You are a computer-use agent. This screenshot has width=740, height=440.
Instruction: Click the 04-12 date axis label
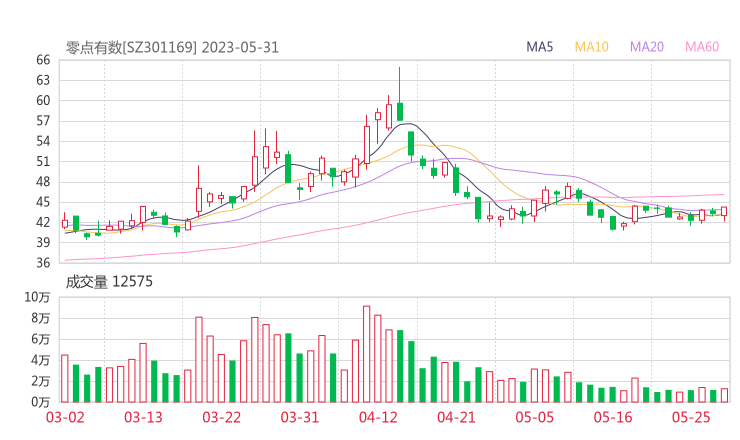click(x=378, y=417)
